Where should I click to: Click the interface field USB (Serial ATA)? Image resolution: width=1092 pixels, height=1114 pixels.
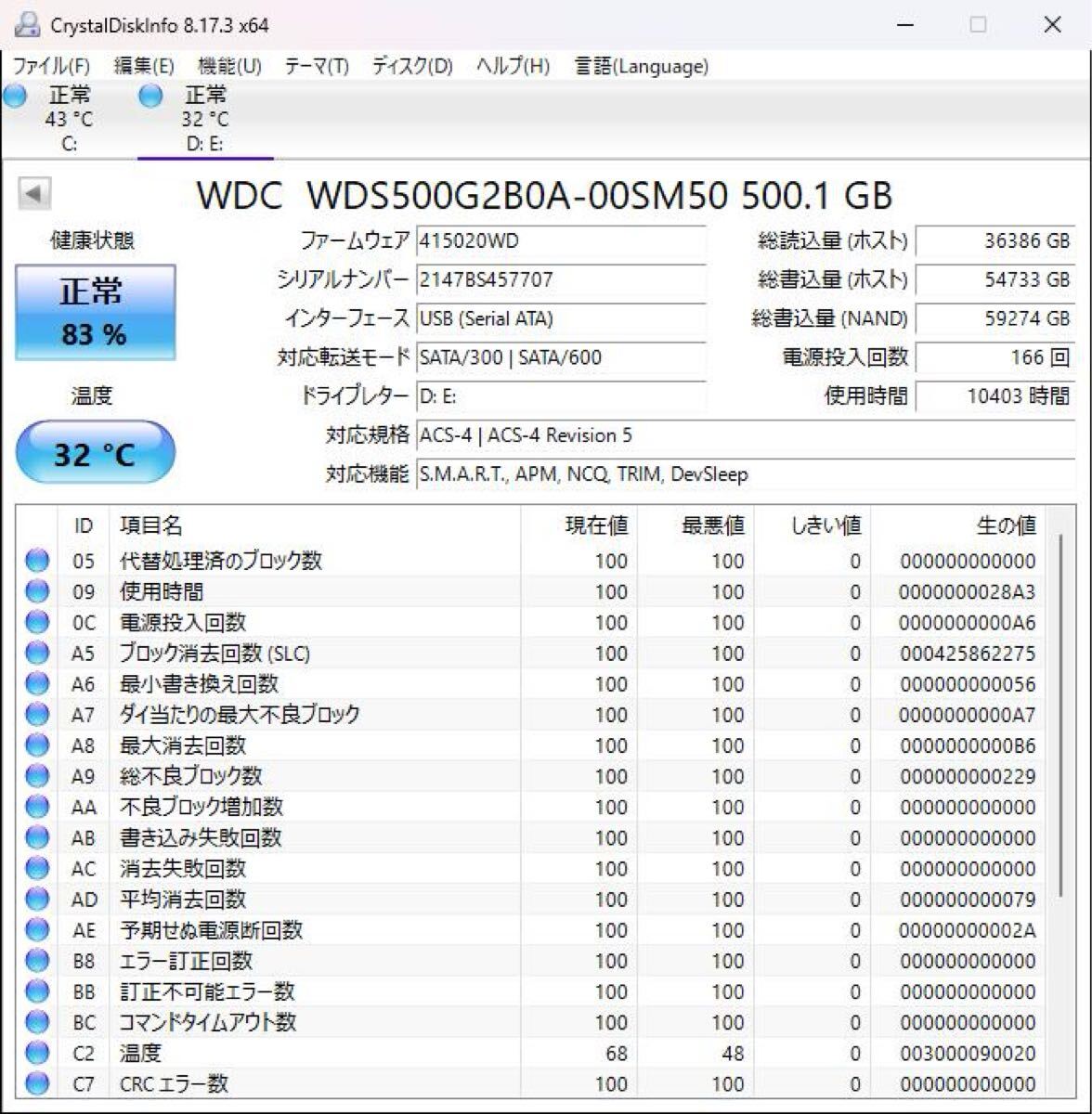(x=561, y=318)
